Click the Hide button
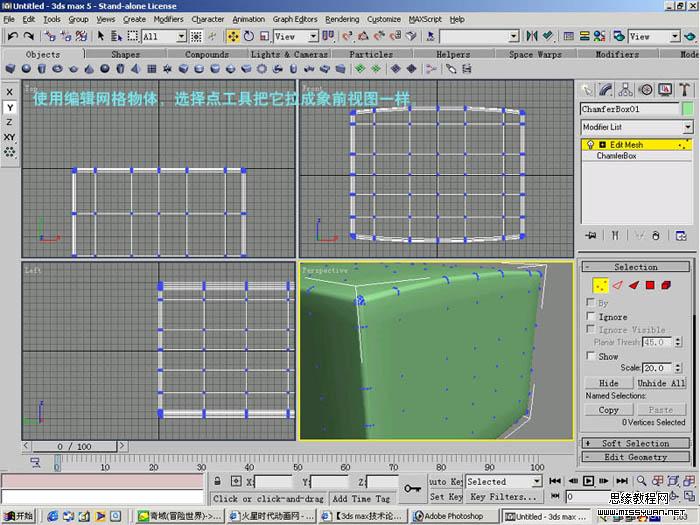 click(x=608, y=383)
